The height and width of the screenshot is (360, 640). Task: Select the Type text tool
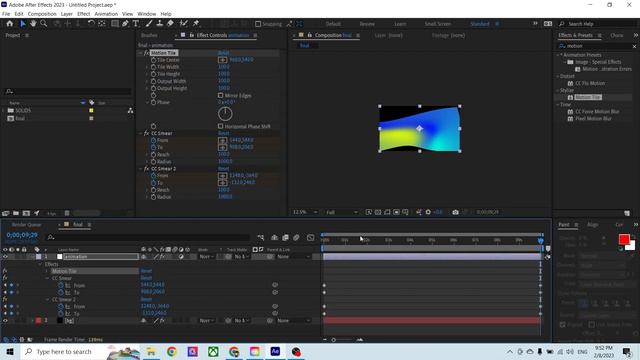[136, 24]
